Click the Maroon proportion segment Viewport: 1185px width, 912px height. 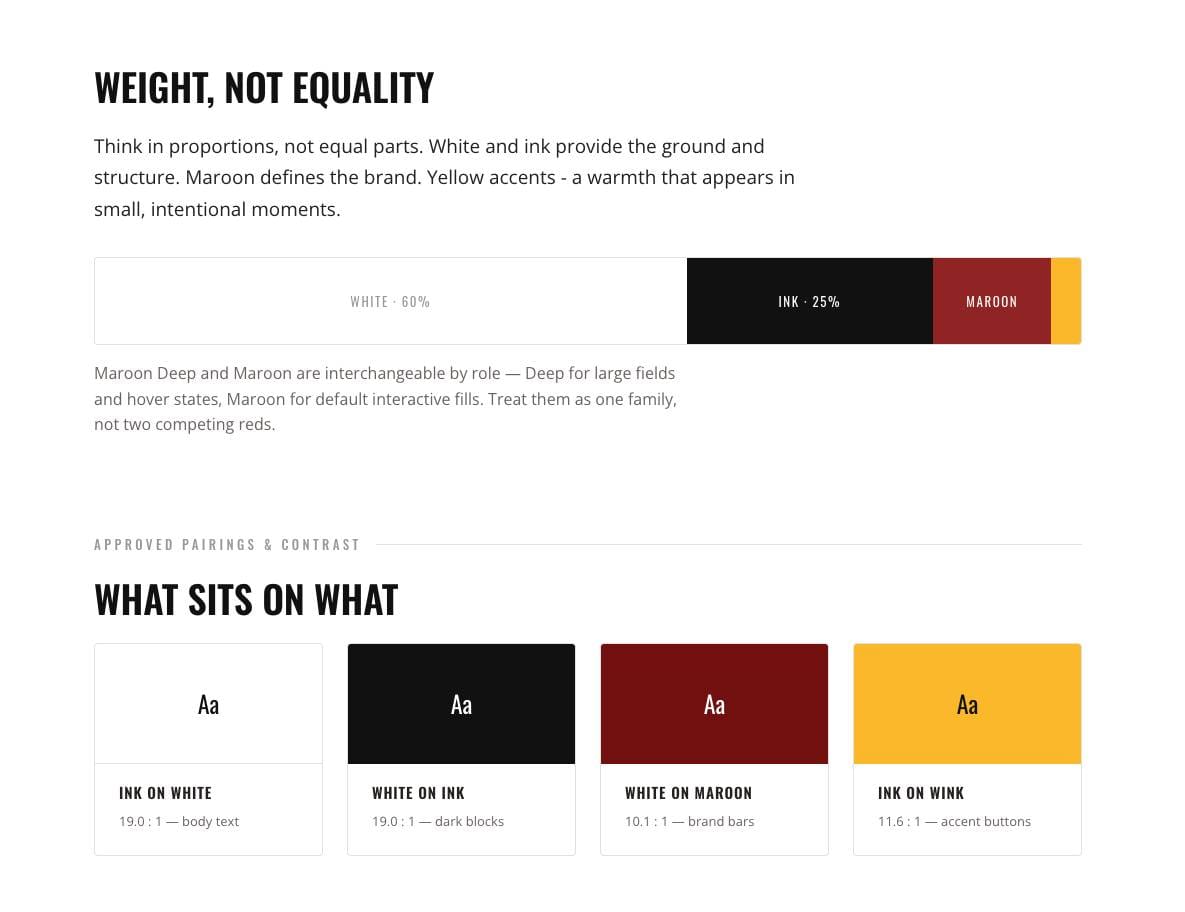992,301
